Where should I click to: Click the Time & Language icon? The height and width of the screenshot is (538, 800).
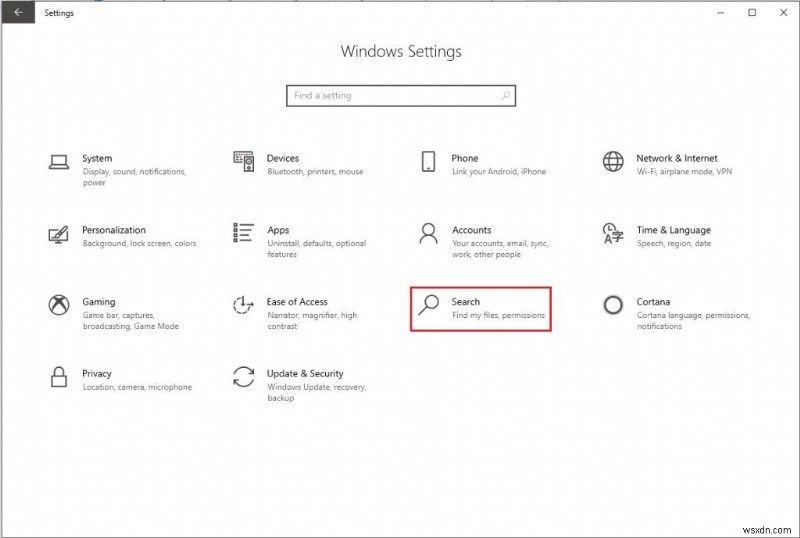[613, 234]
